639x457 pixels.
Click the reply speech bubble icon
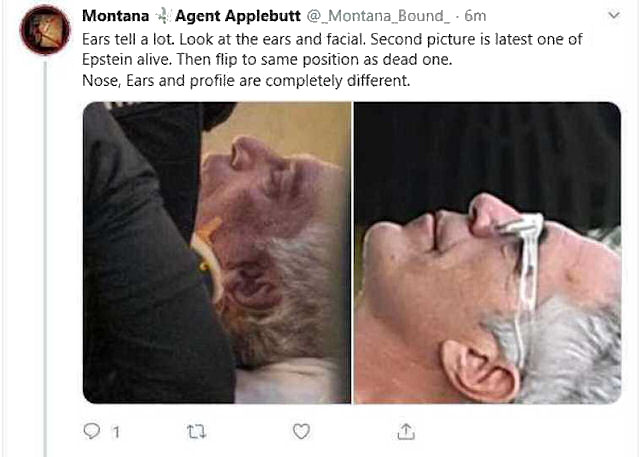(x=91, y=431)
